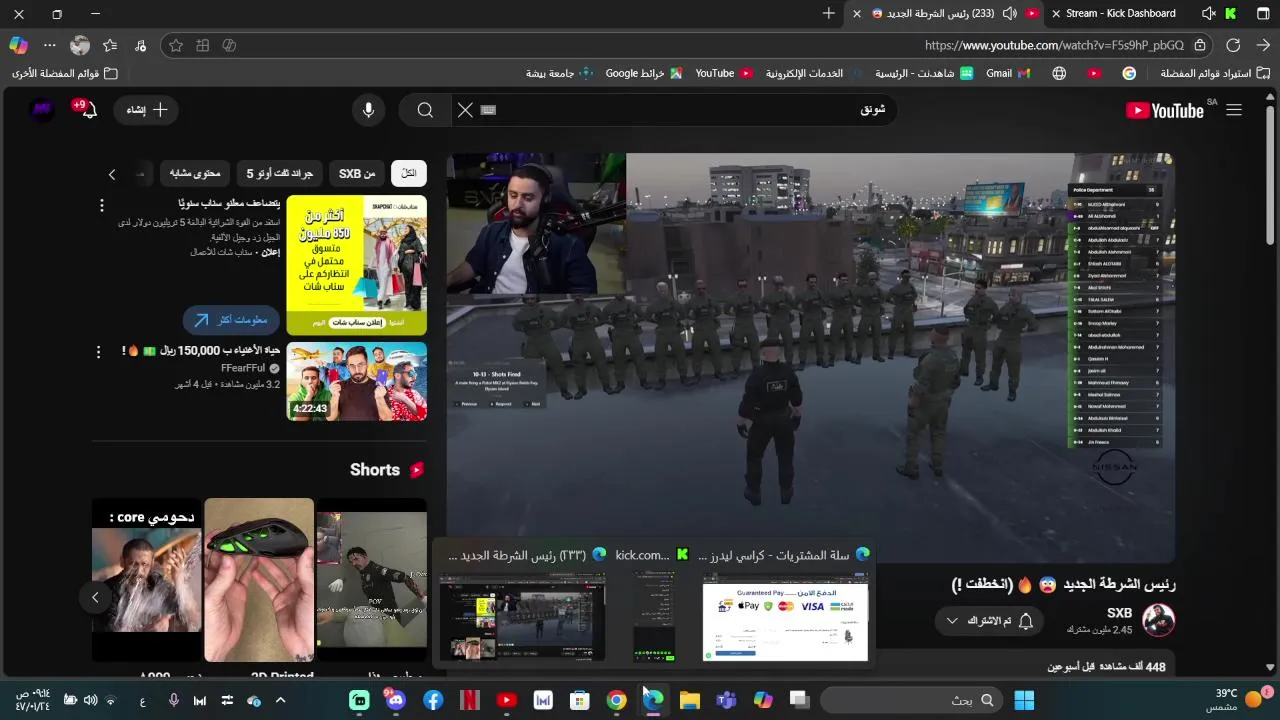Viewport: 1280px width, 720px height.
Task: Click the إنشاء create button
Action: 146,110
